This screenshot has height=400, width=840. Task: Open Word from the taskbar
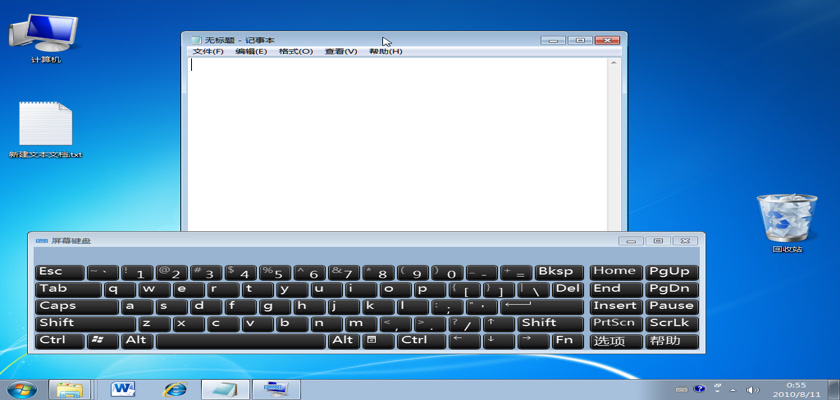coord(123,388)
